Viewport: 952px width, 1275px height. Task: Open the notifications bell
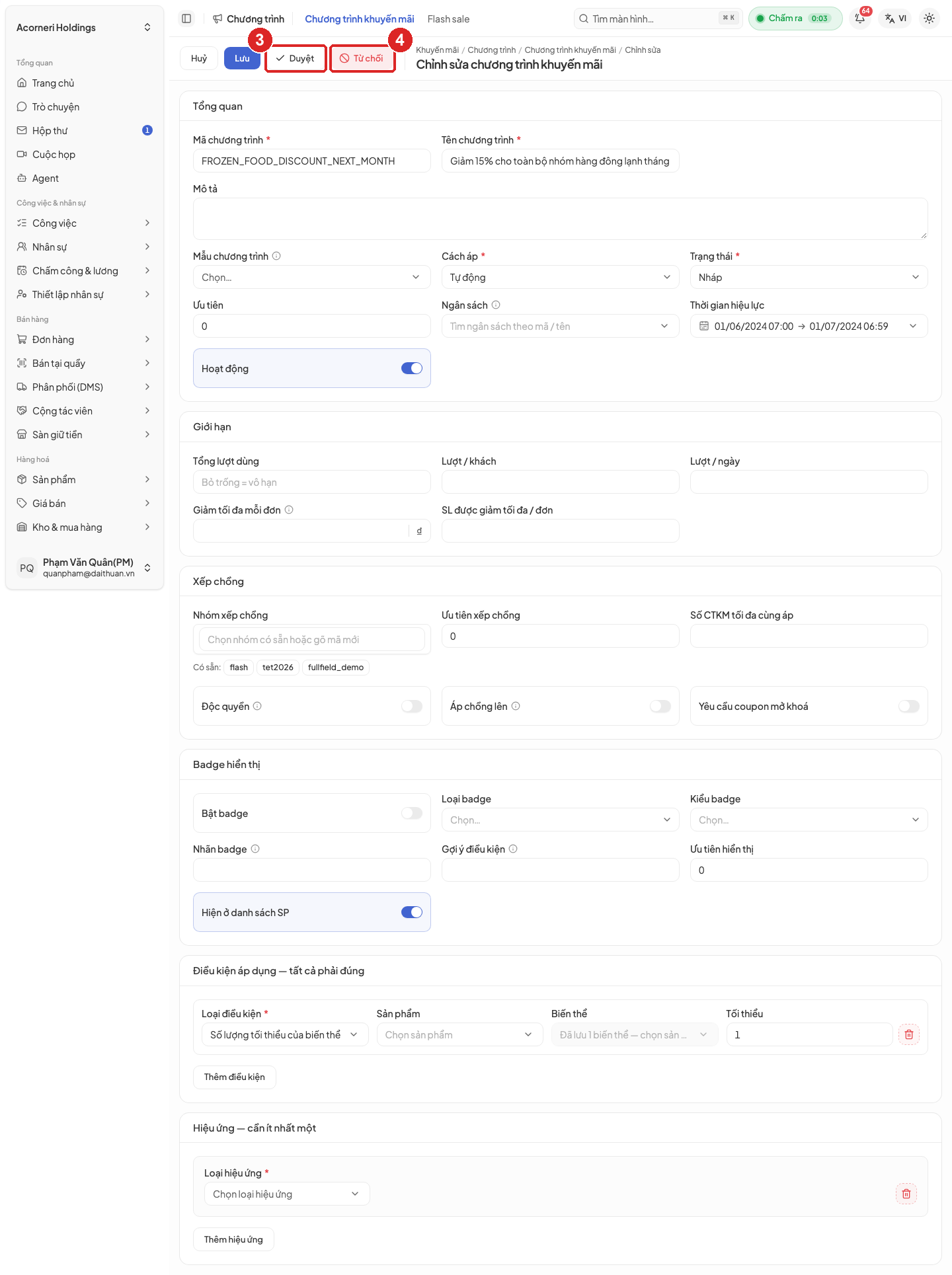[860, 19]
